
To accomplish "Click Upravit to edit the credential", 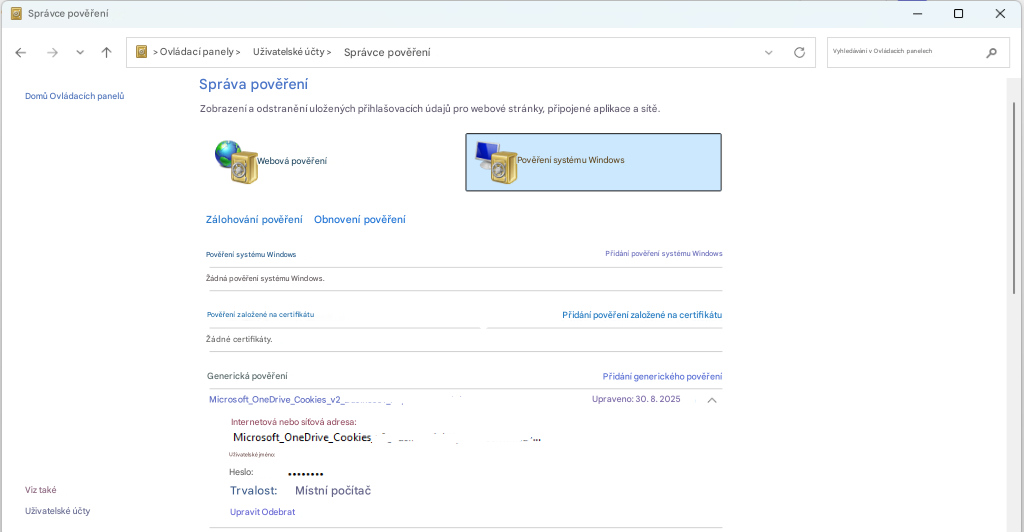I will click(245, 512).
